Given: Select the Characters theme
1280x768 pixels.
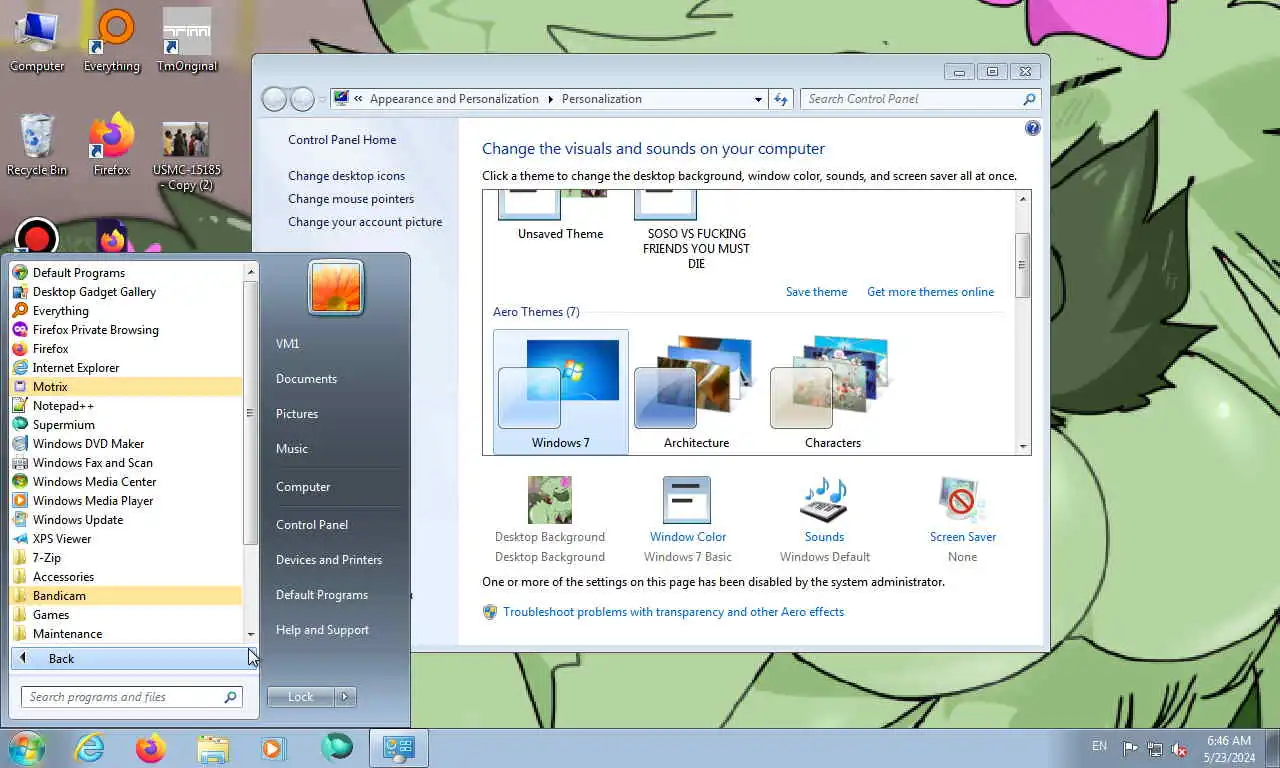Looking at the screenshot, I should 832,392.
